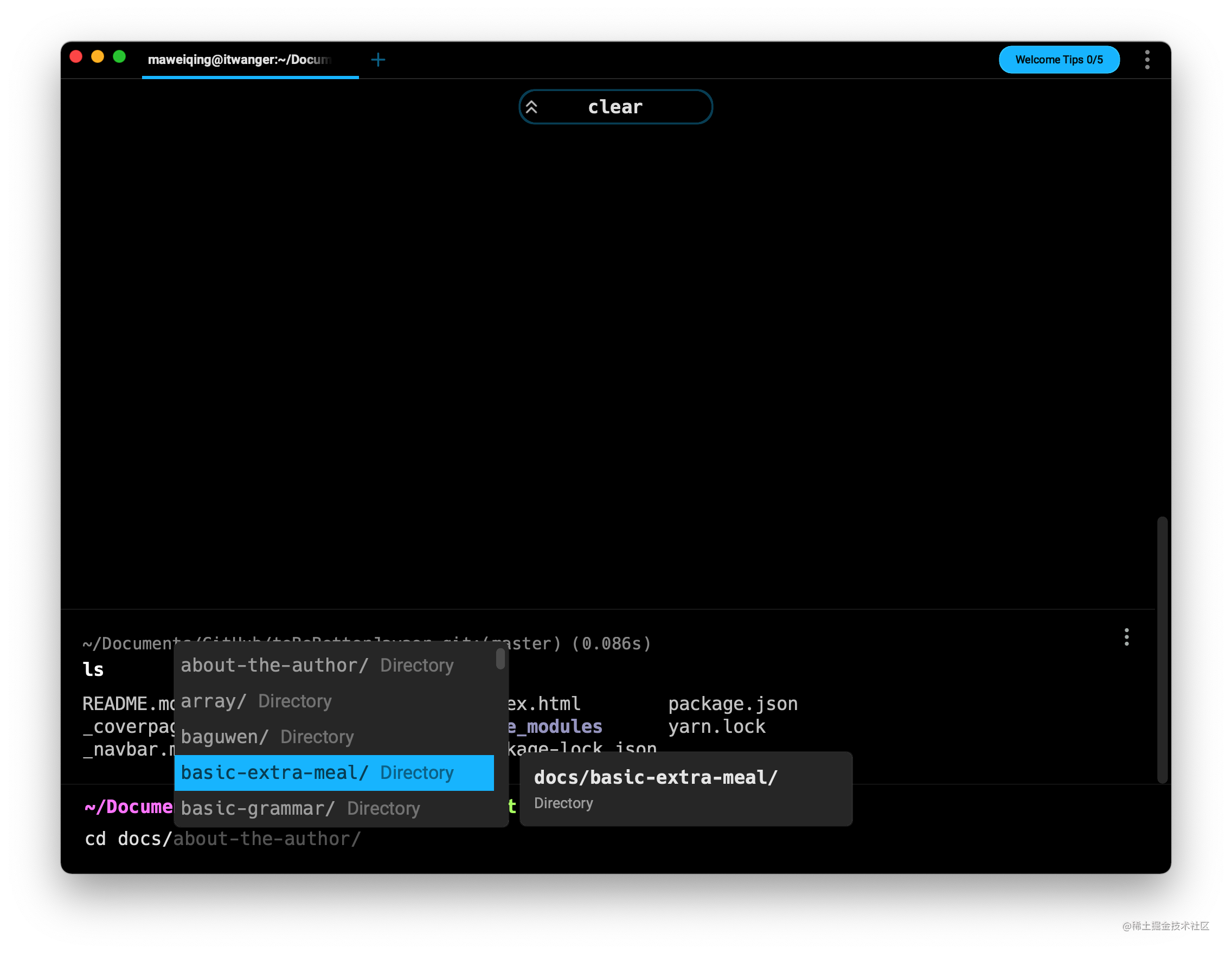The height and width of the screenshot is (954, 1232).
Task: Select the maweiqing@itwanger terminal tab
Action: (250, 60)
